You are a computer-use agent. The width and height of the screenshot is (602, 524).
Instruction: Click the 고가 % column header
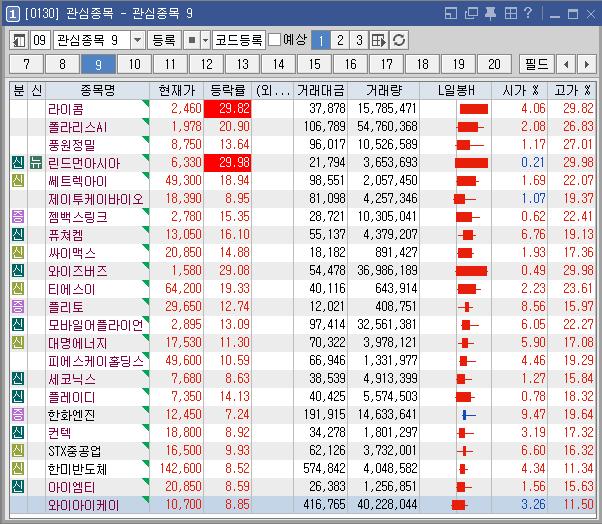click(x=572, y=91)
